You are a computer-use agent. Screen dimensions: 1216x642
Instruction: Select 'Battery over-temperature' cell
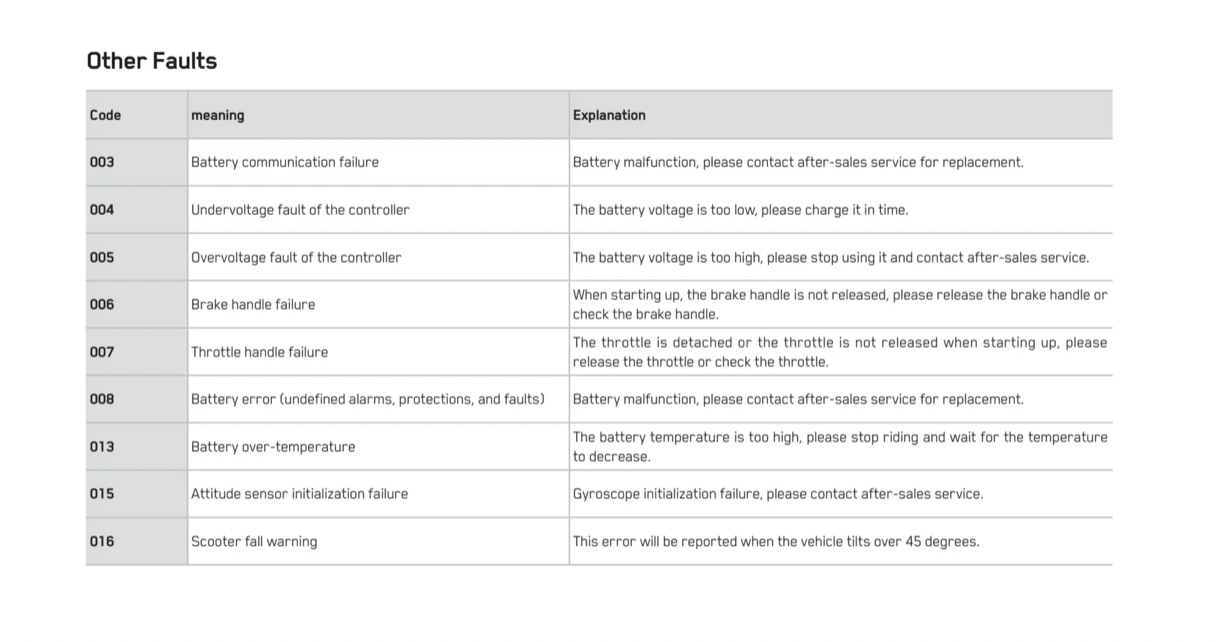click(378, 446)
